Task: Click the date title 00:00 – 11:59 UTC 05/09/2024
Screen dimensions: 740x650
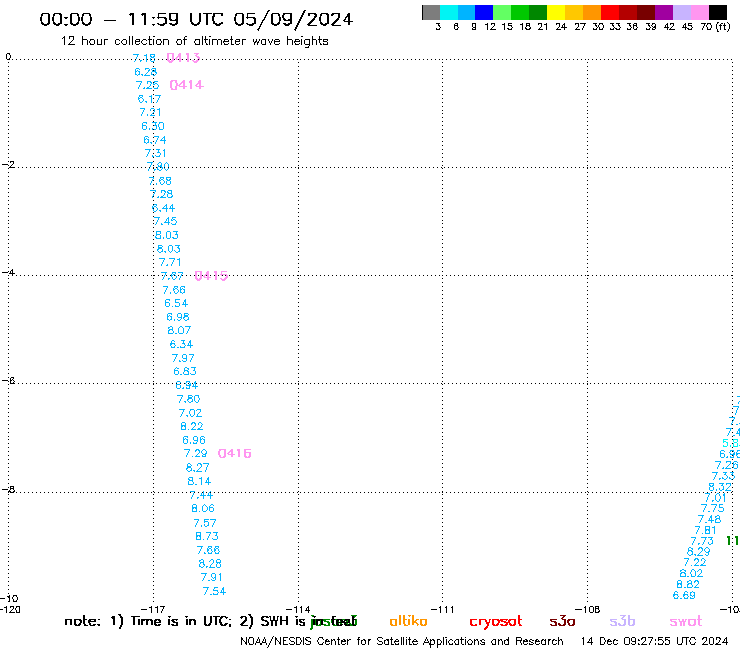Action: pyautogui.click(x=196, y=19)
